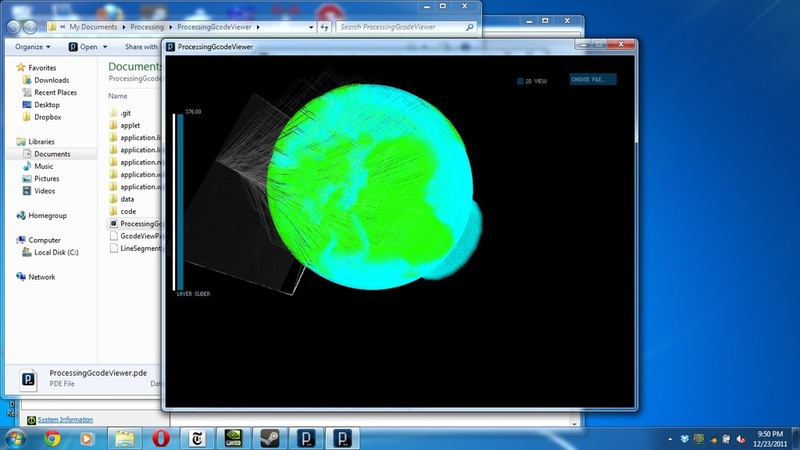Refresh the Explorer folder view
800x450 pixels.
click(x=324, y=27)
